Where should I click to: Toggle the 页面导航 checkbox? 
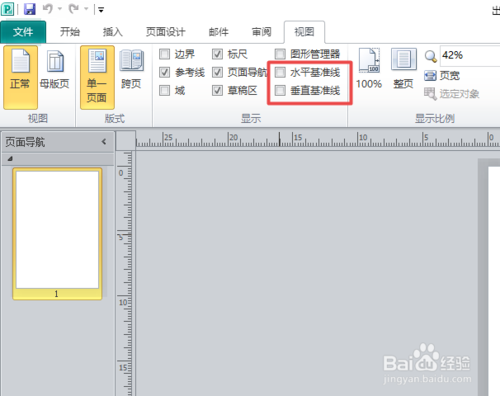pos(217,72)
